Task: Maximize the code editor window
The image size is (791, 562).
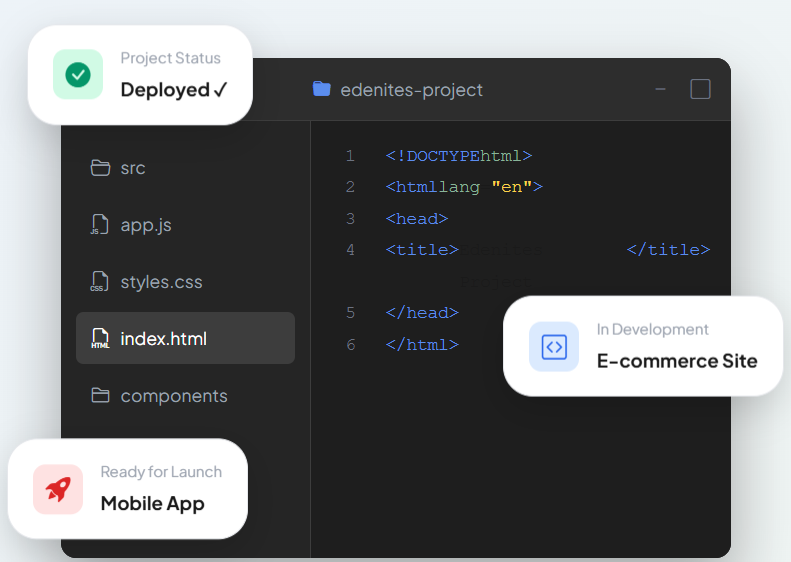Action: click(700, 89)
